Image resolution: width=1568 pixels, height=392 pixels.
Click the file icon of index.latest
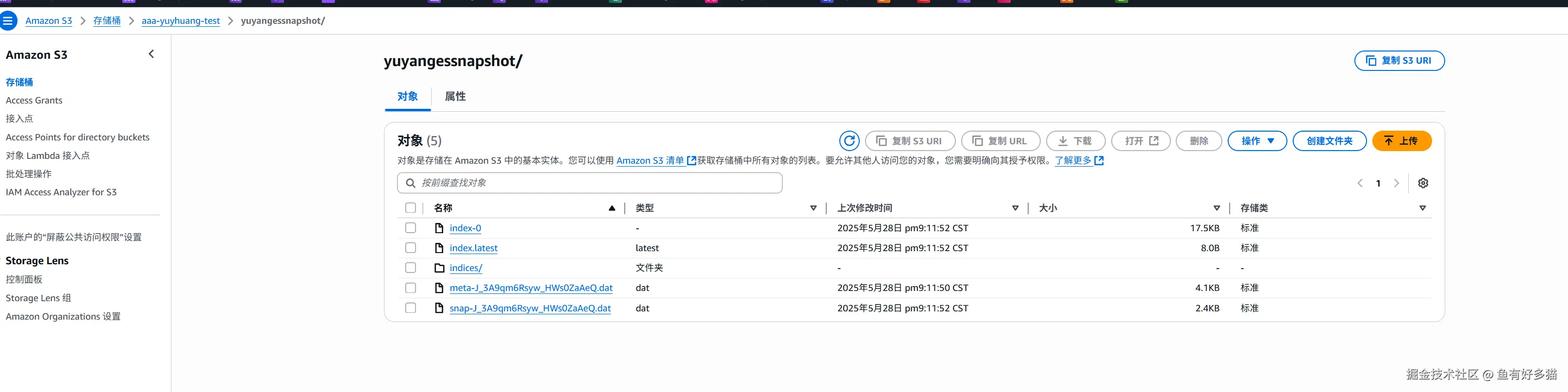click(x=439, y=248)
